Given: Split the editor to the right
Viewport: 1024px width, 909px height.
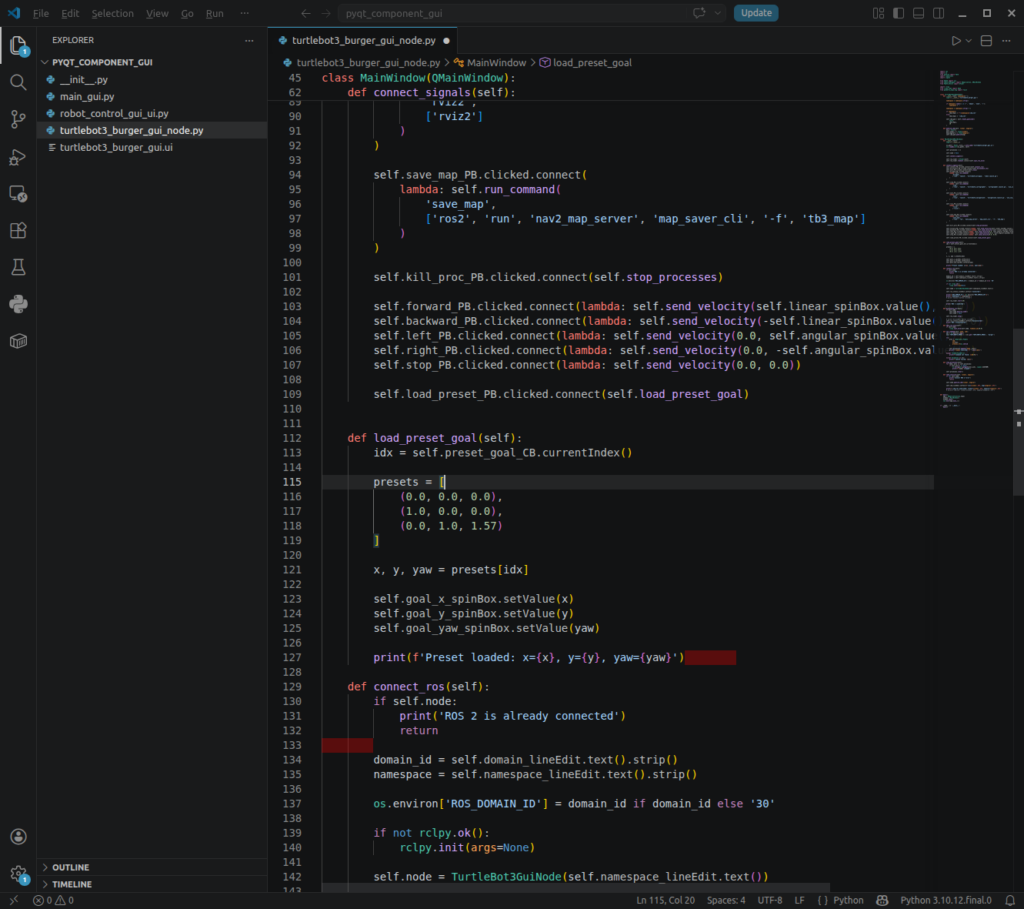Looking at the screenshot, I should [x=986, y=40].
